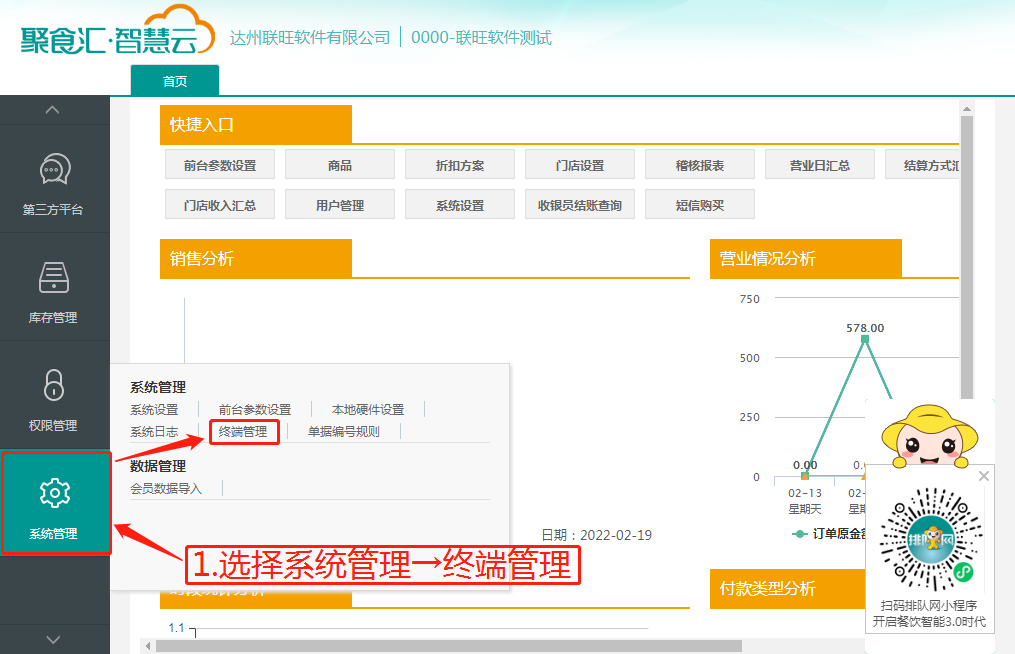Click the 聚食汇·智慧云 logo
The image size is (1015, 654).
point(117,32)
